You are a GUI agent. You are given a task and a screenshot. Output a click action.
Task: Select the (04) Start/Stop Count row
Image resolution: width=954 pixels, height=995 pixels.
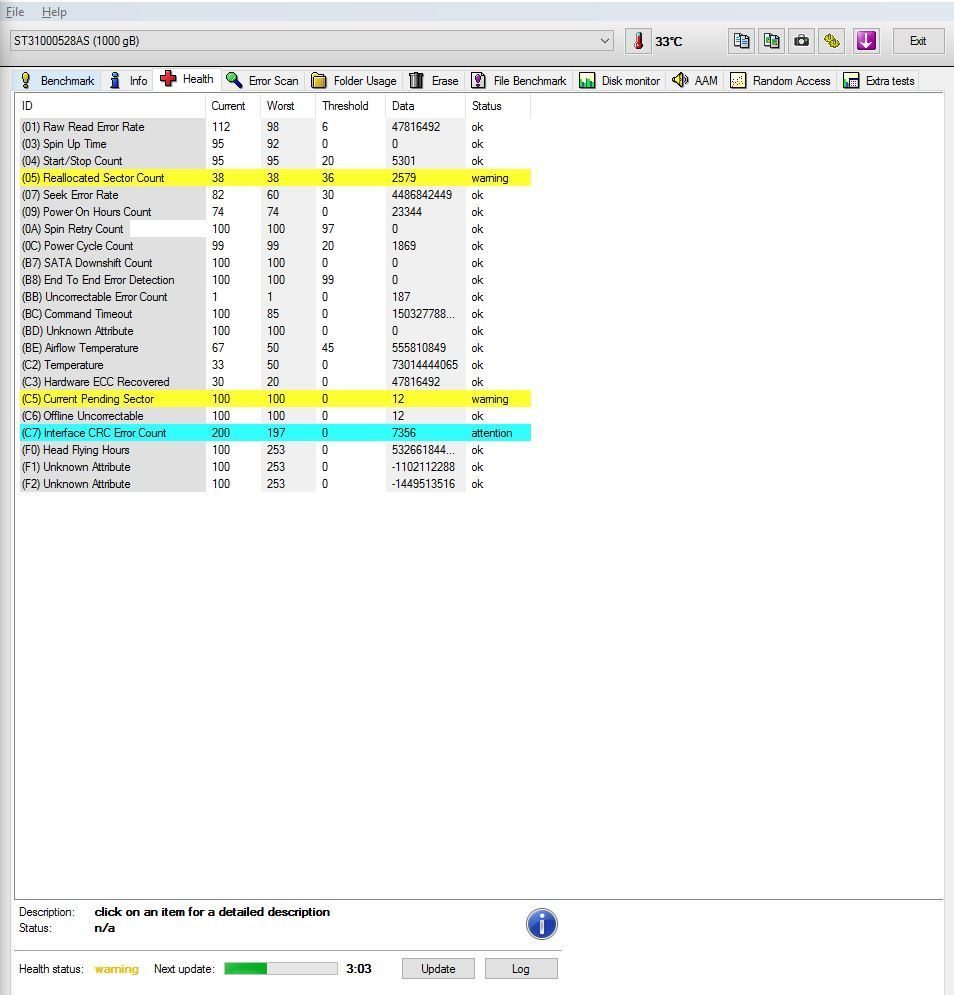tap(275, 161)
